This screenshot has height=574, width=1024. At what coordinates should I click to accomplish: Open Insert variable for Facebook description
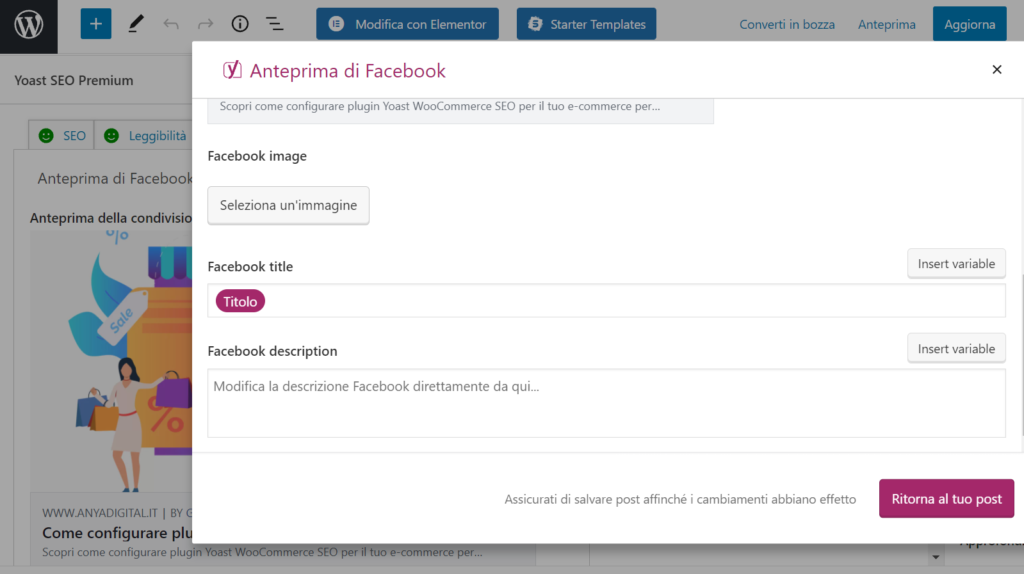956,349
